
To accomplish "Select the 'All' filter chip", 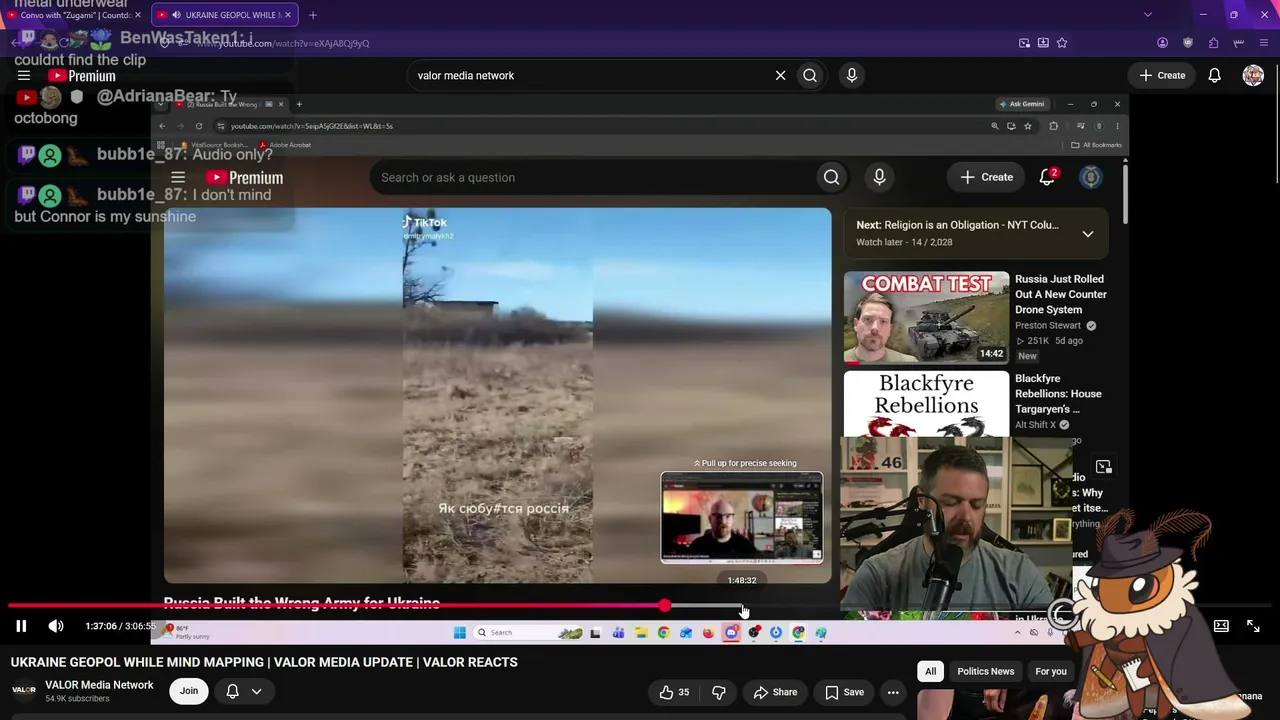I will (x=930, y=671).
